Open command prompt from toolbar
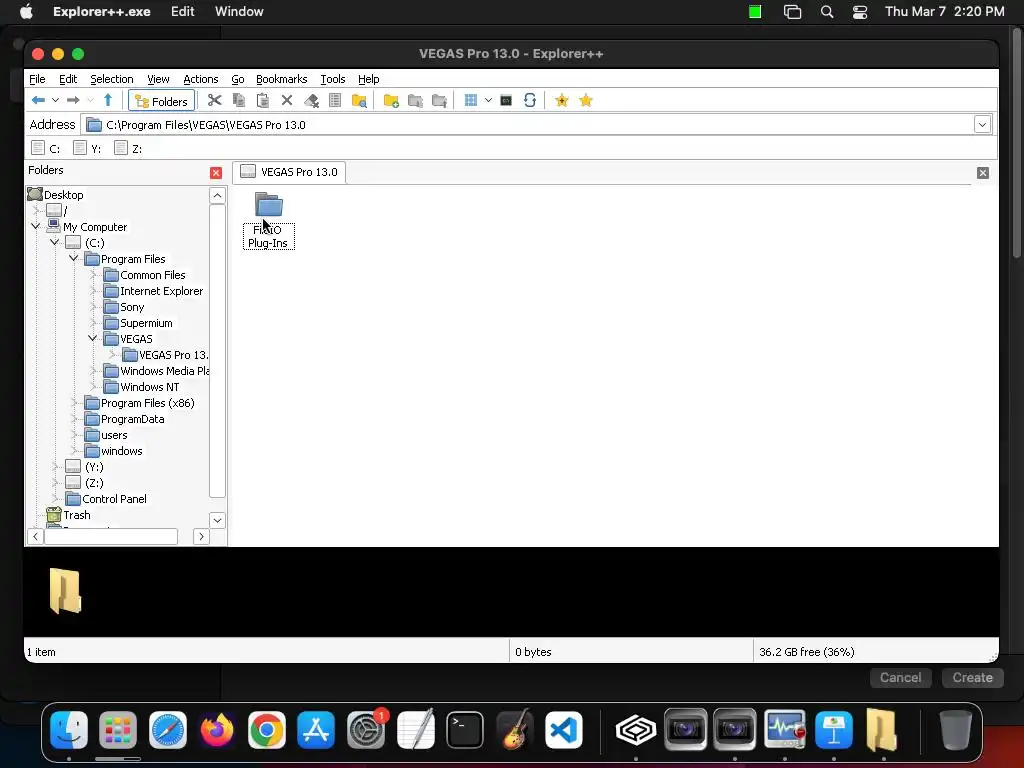1024x768 pixels. pos(506,101)
